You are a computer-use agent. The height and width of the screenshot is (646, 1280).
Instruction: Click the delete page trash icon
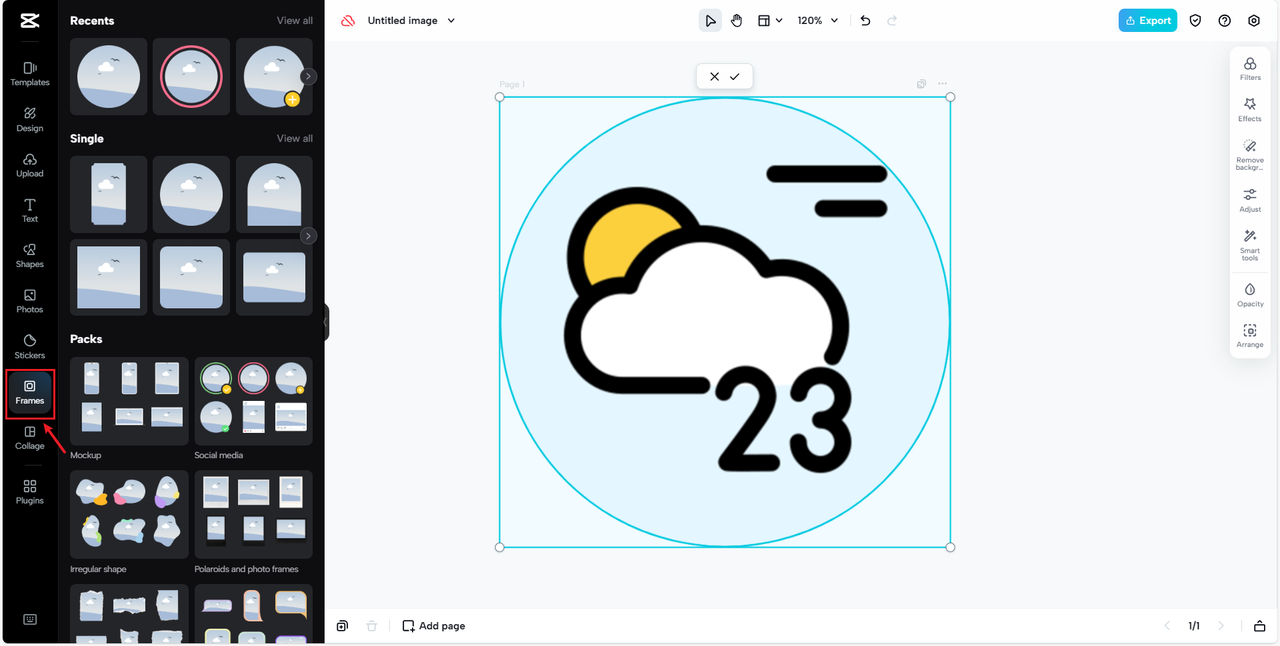click(372, 626)
